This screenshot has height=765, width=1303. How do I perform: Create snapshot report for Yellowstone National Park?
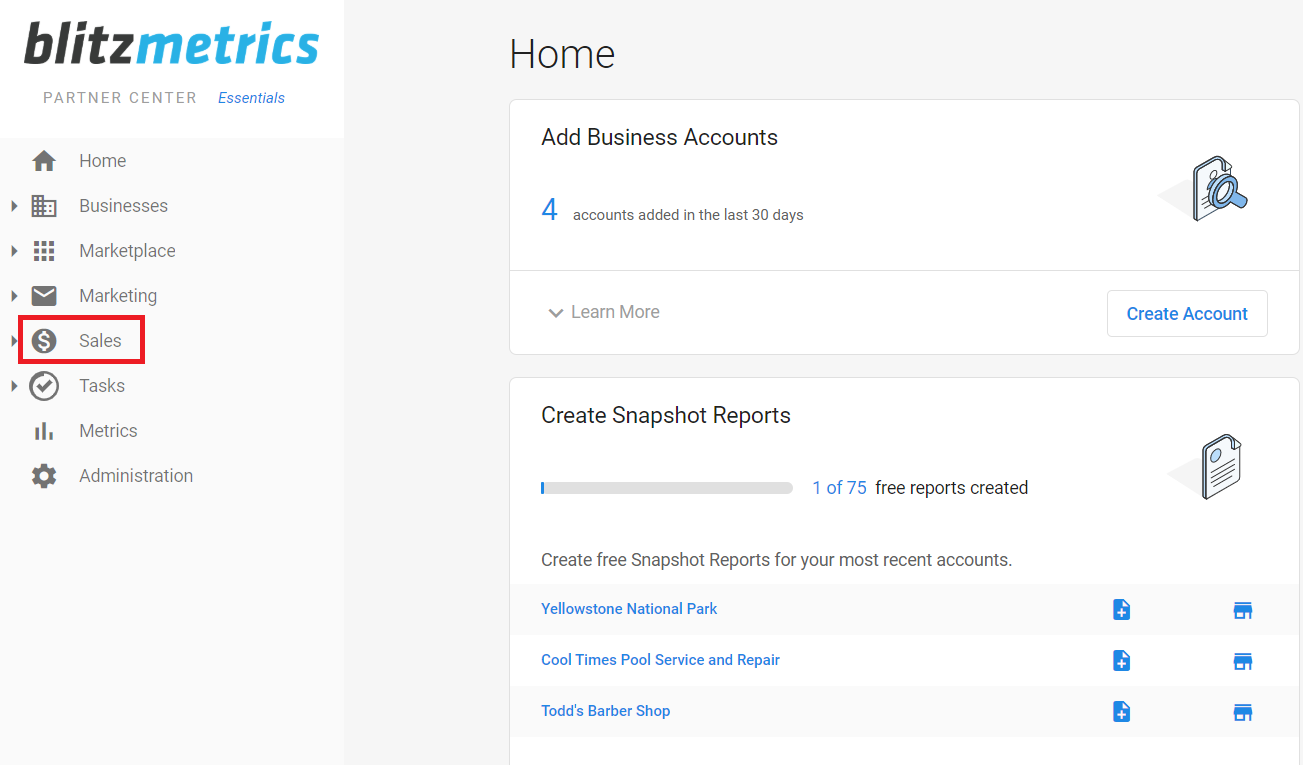point(1122,610)
